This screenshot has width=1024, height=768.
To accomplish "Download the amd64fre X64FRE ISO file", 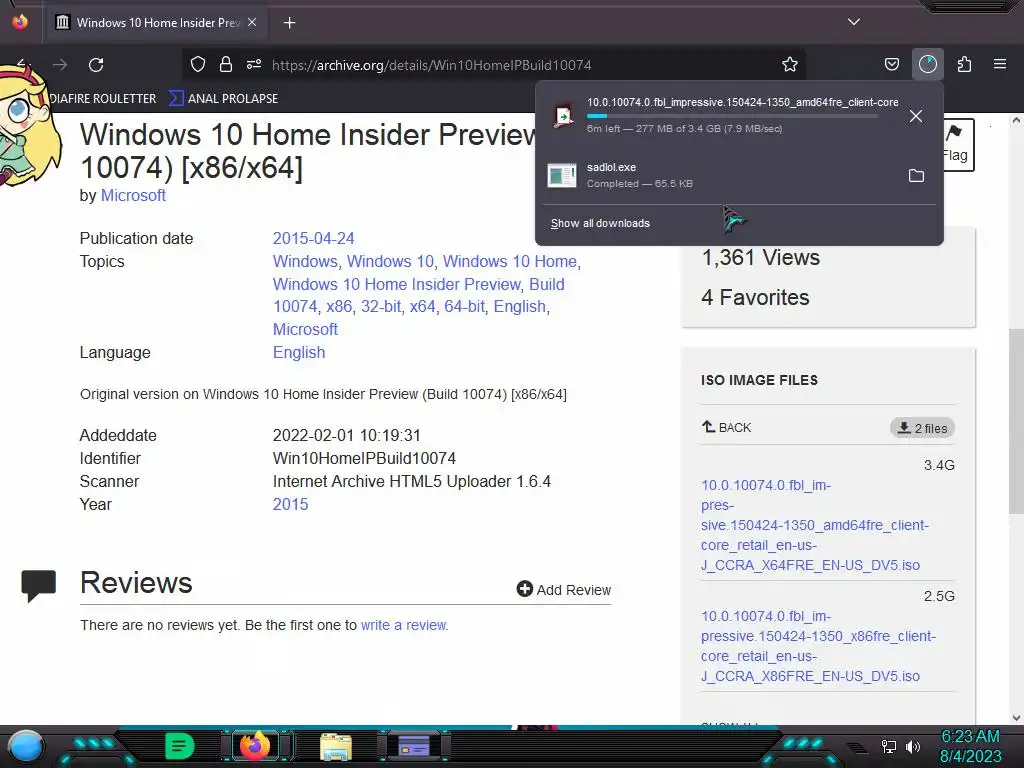I will [815, 525].
